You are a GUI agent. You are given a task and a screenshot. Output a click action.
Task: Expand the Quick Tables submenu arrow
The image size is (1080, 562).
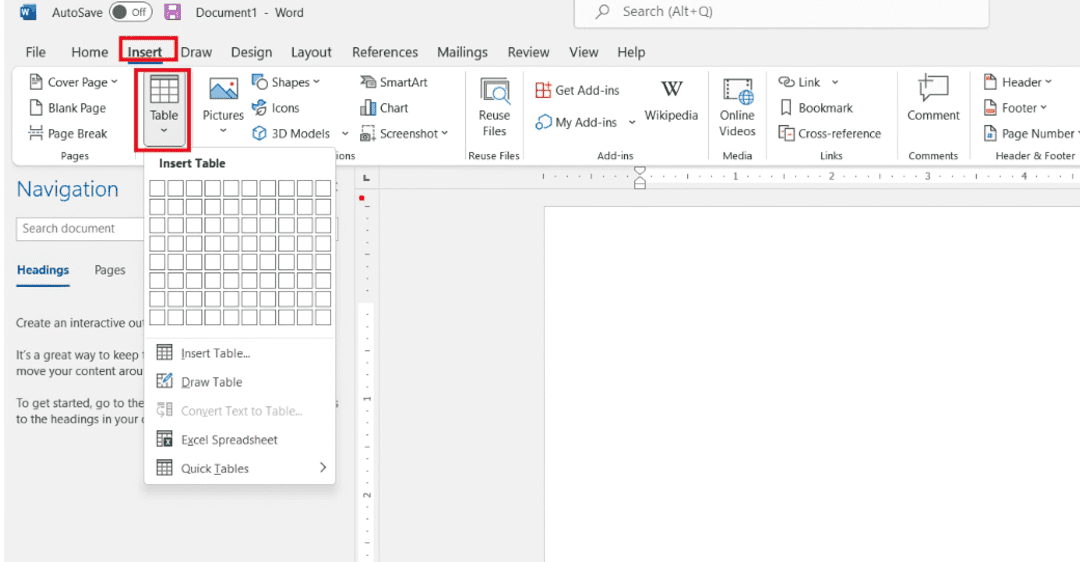click(323, 468)
